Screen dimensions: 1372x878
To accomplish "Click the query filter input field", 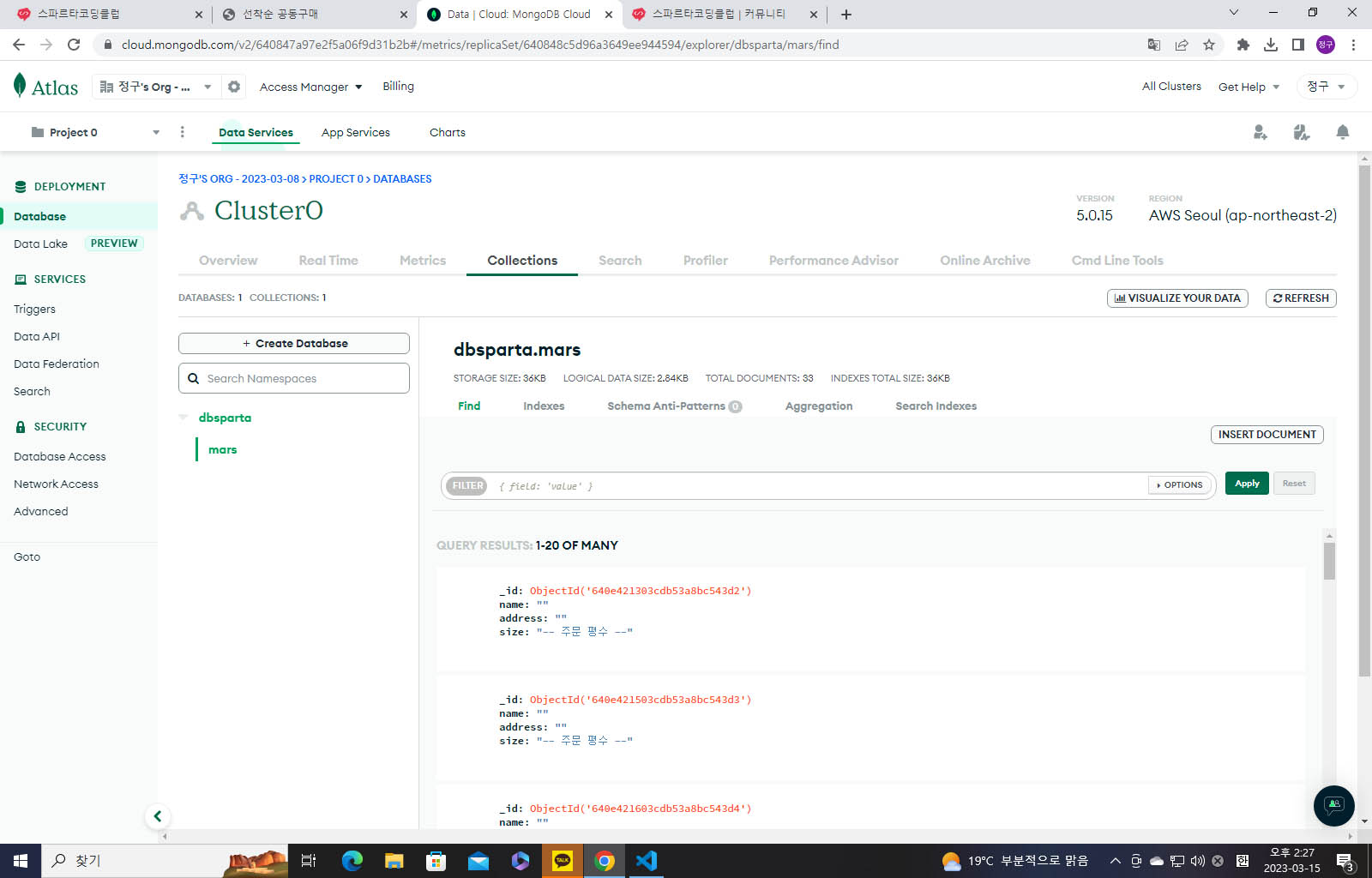I will [819, 486].
